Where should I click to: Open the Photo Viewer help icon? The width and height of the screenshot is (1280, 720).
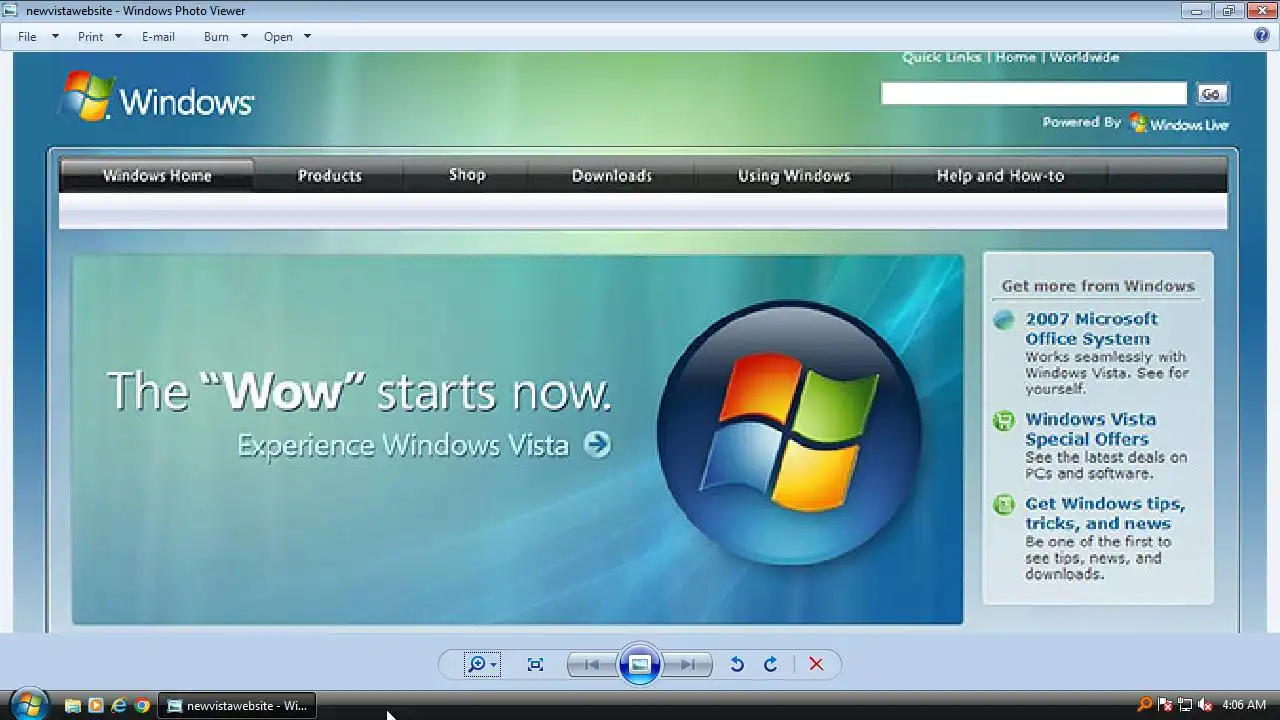(1262, 35)
